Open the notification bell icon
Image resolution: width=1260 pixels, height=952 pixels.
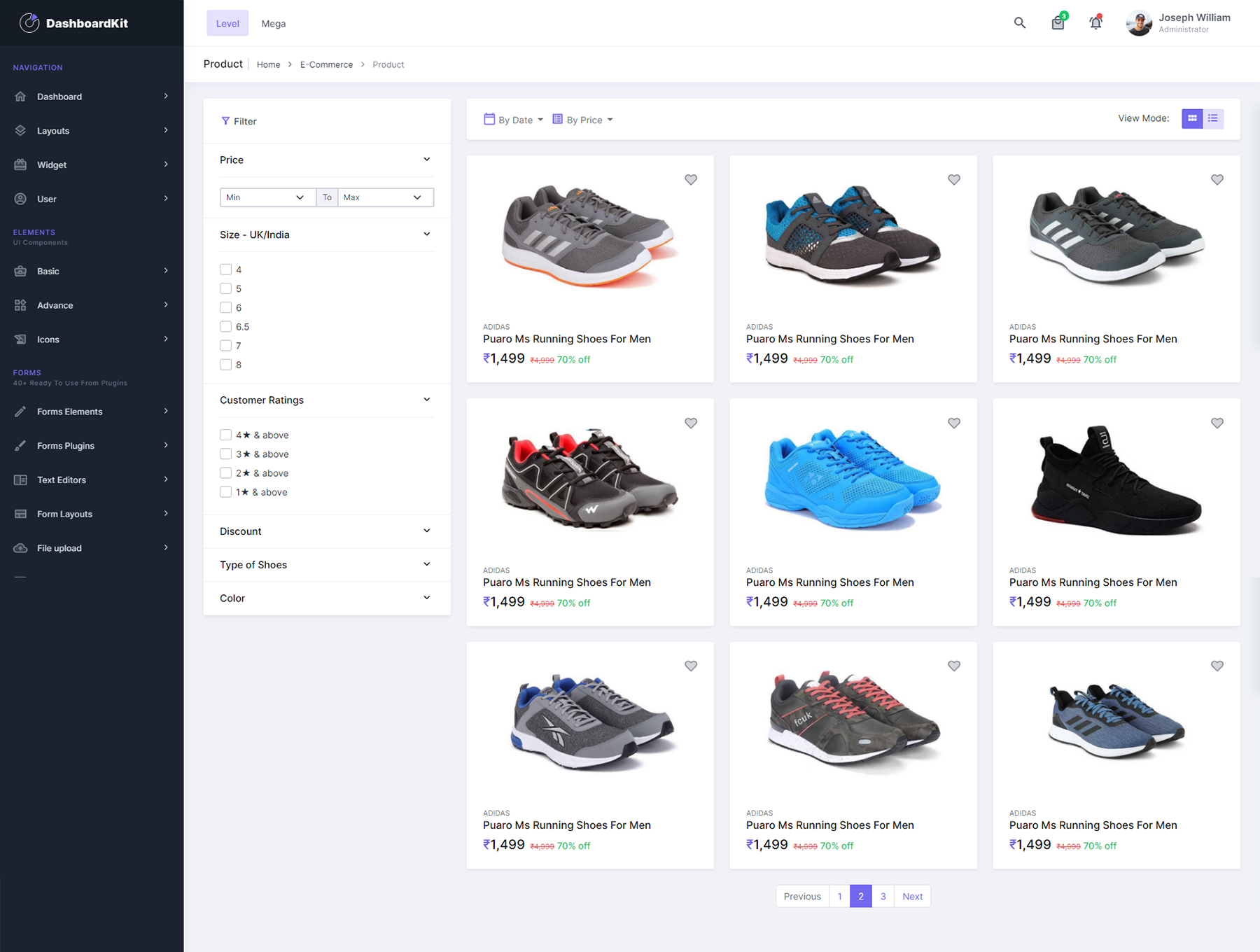click(x=1095, y=23)
